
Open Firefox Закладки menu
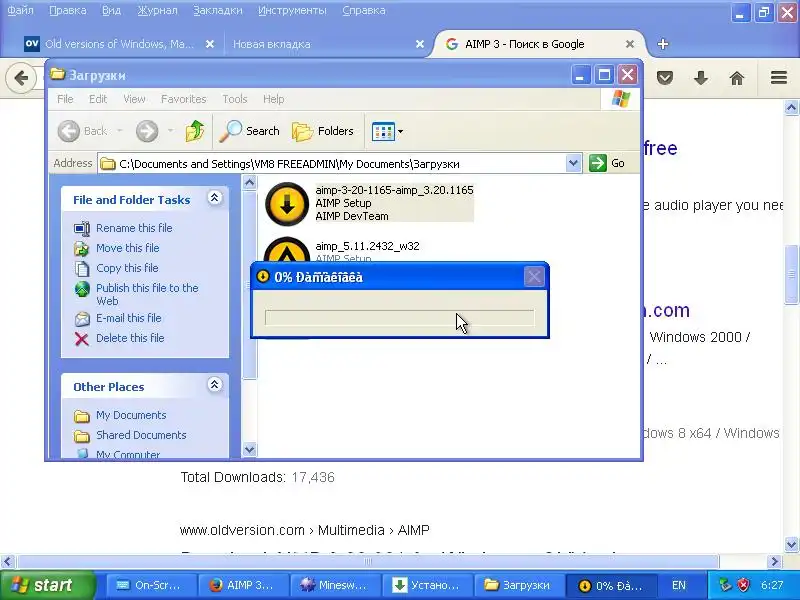pyautogui.click(x=218, y=10)
